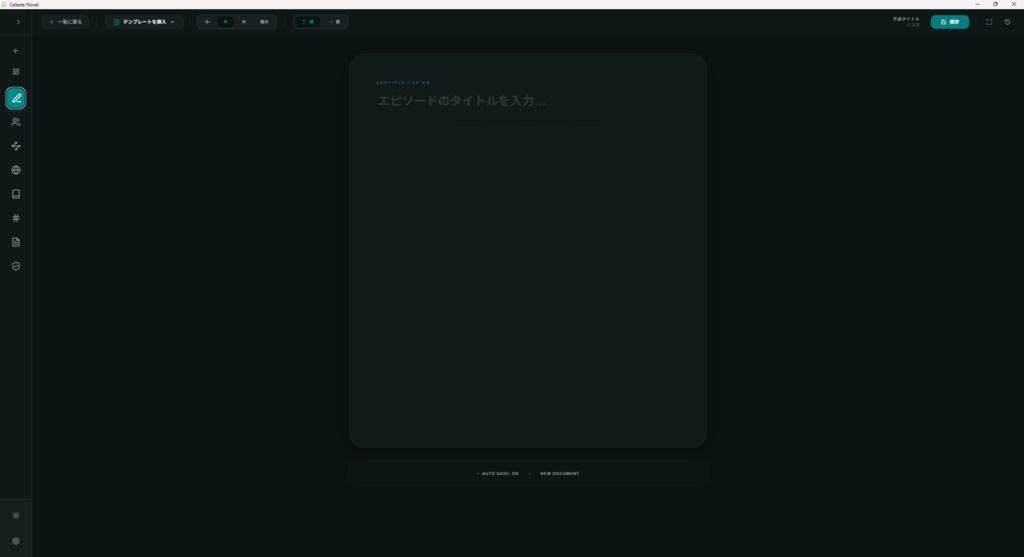The width and height of the screenshot is (1024, 557).
Task: Open the shield check icon
Action: (x=16, y=266)
